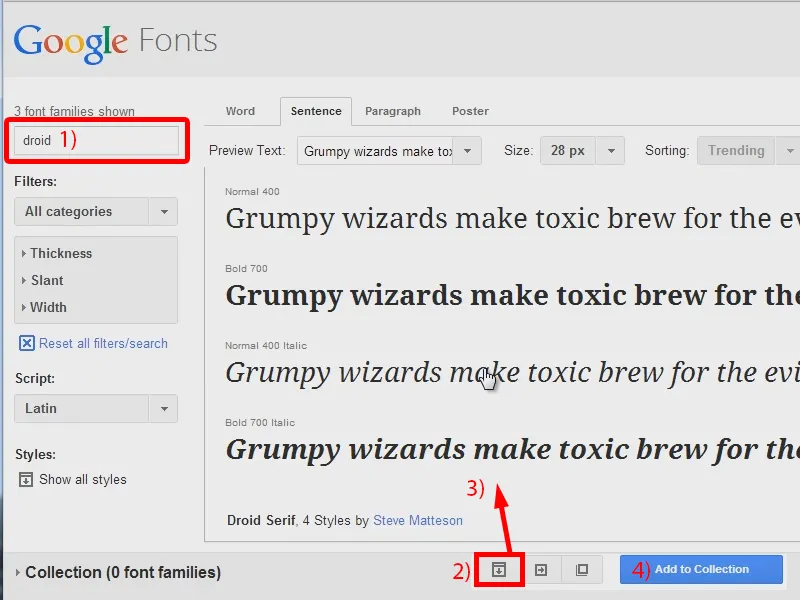Screen dimensions: 800x600
Task: Click the Google Fonts logo
Action: tap(115, 42)
